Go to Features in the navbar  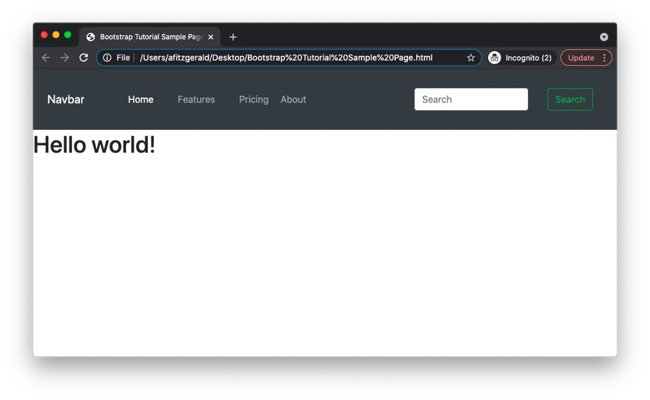(196, 100)
